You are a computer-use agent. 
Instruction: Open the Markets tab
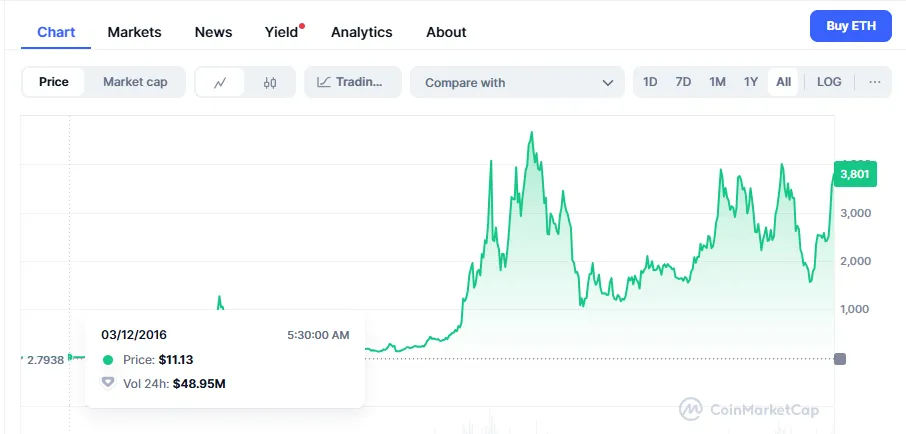click(134, 32)
